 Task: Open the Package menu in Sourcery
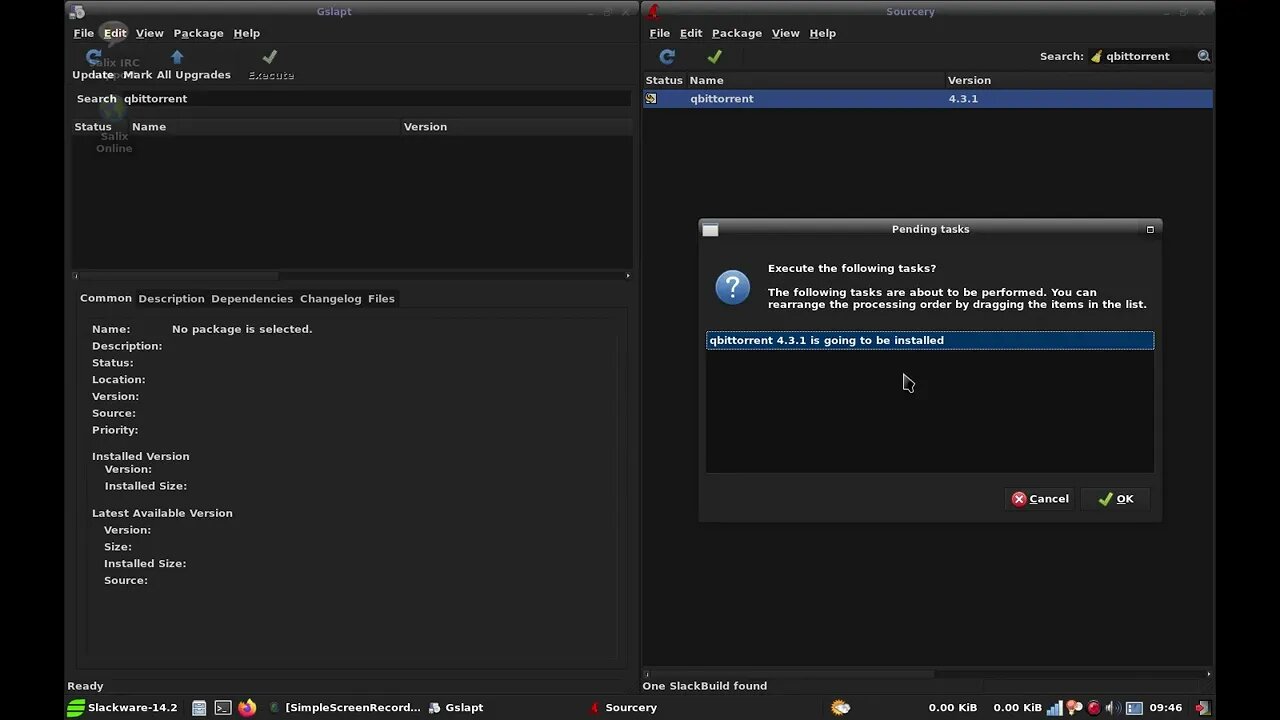[x=737, y=33]
